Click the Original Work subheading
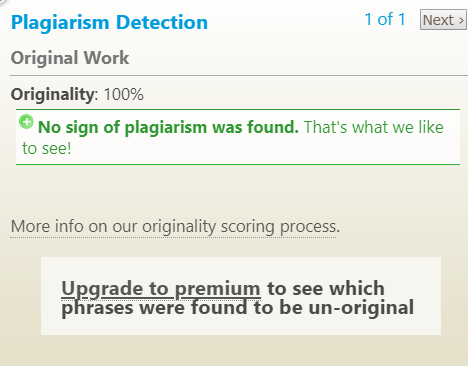The height and width of the screenshot is (366, 468). (x=70, y=58)
